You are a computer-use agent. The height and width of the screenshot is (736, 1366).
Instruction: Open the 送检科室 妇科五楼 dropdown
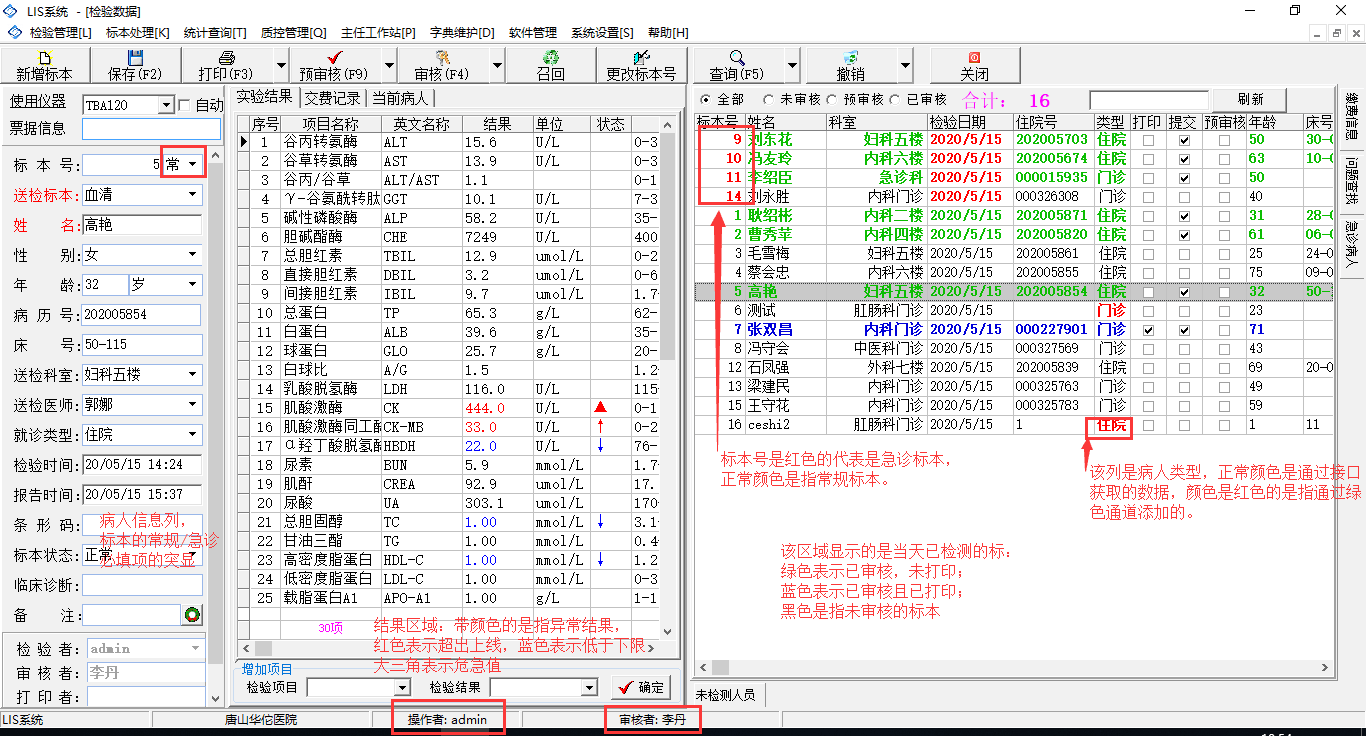click(x=193, y=375)
